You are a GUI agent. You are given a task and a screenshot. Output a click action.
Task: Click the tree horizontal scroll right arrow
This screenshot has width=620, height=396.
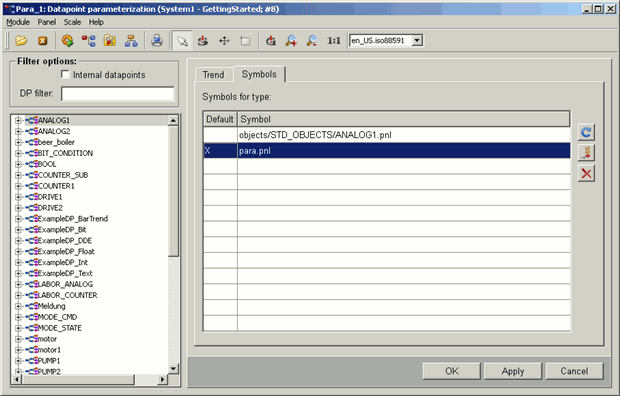(162, 379)
